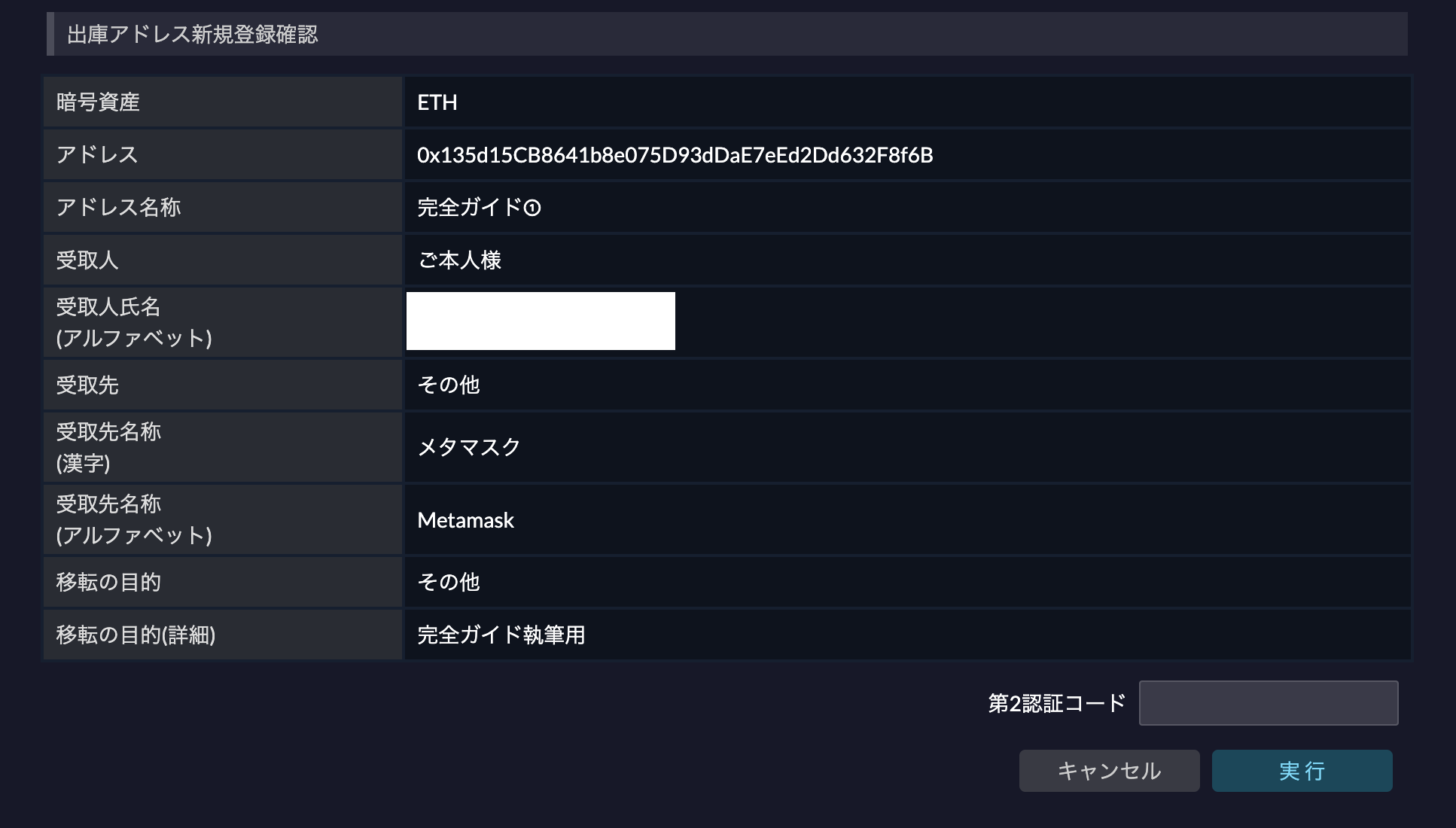Screen dimensions: 1456x828
Task: Select the 0x135d15CB... wallet address text
Action: pos(675,155)
